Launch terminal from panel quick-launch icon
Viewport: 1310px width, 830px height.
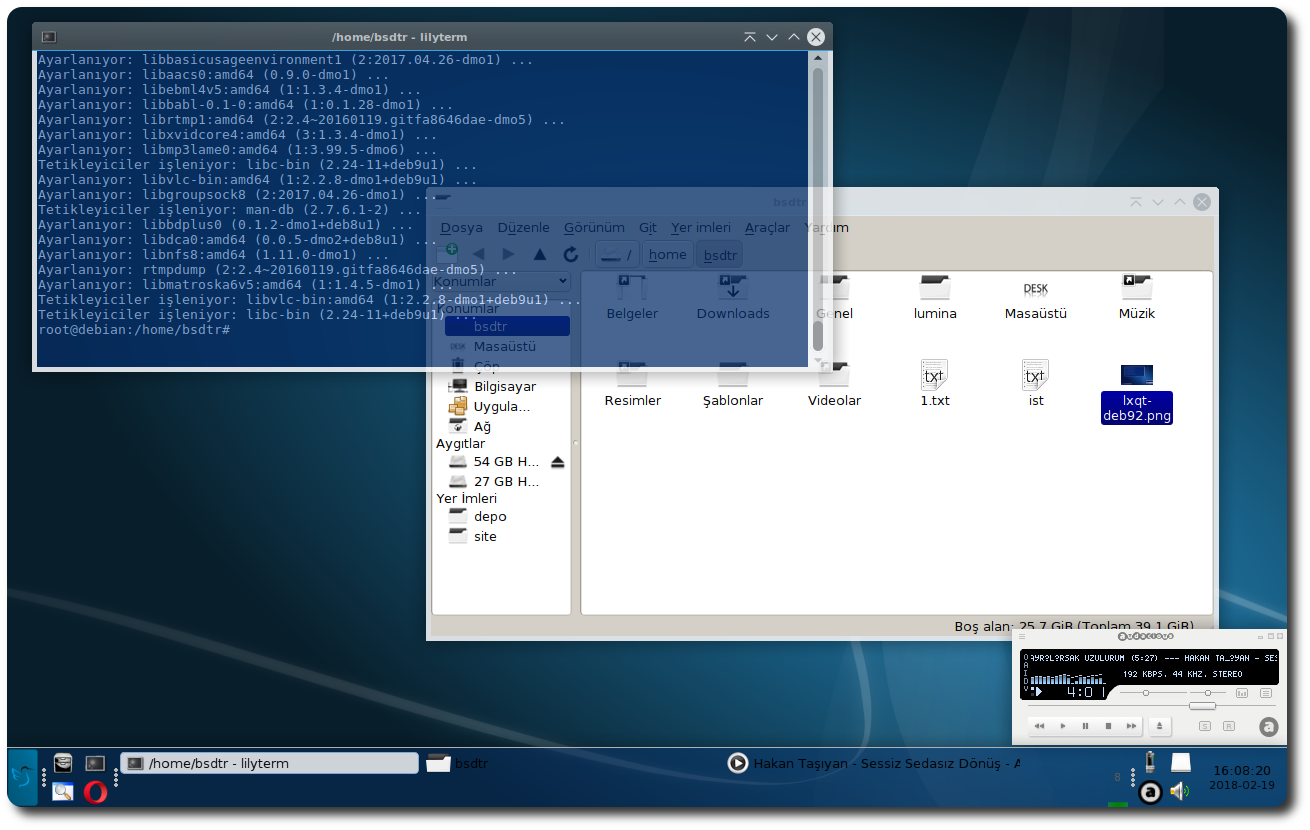(x=95, y=763)
